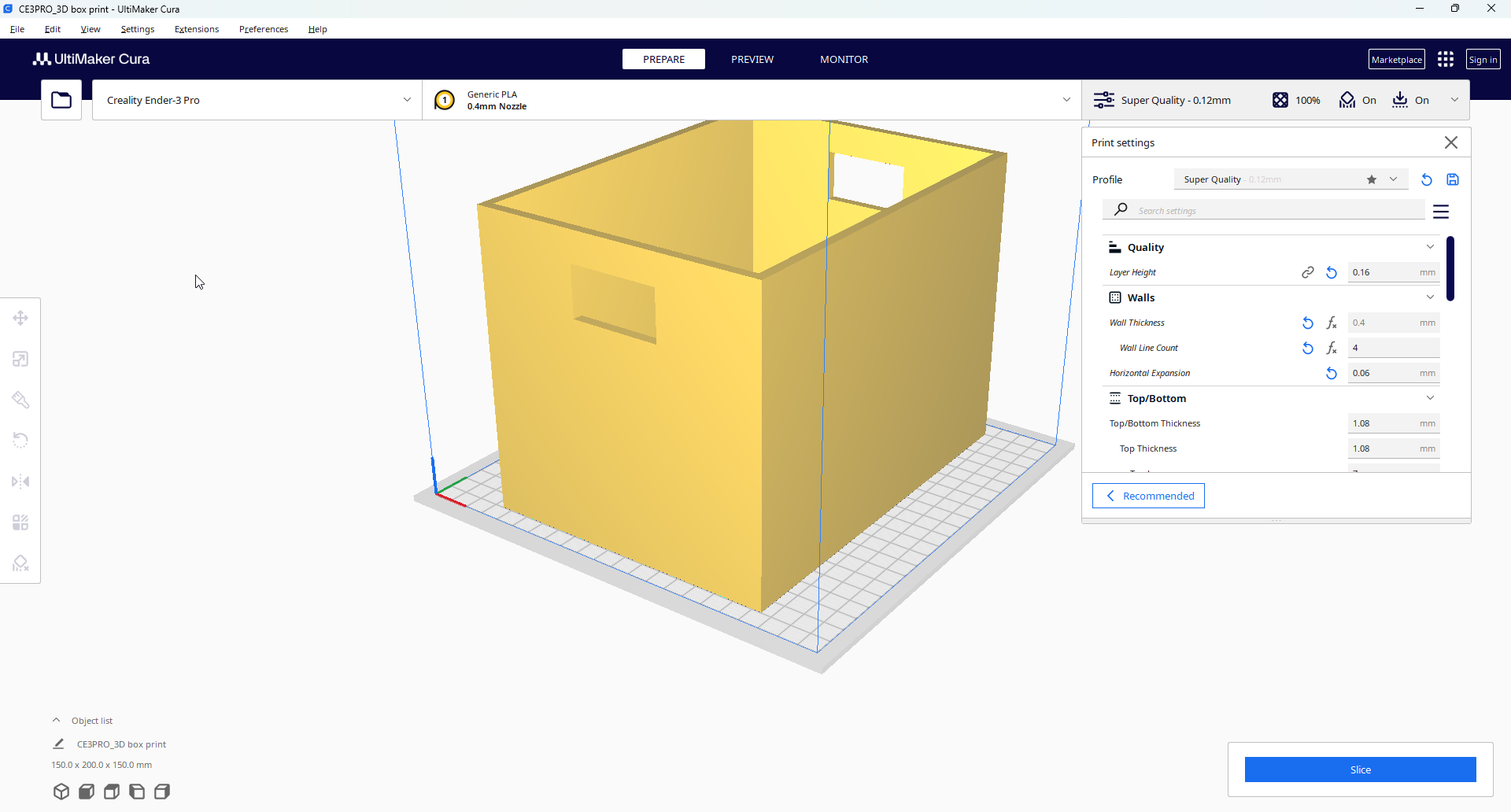
Task: Collapse the Walls settings section
Action: pos(1430,297)
